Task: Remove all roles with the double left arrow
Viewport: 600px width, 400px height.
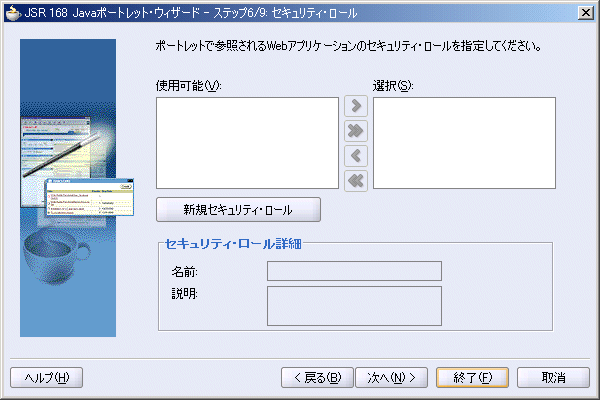Action: (x=356, y=181)
